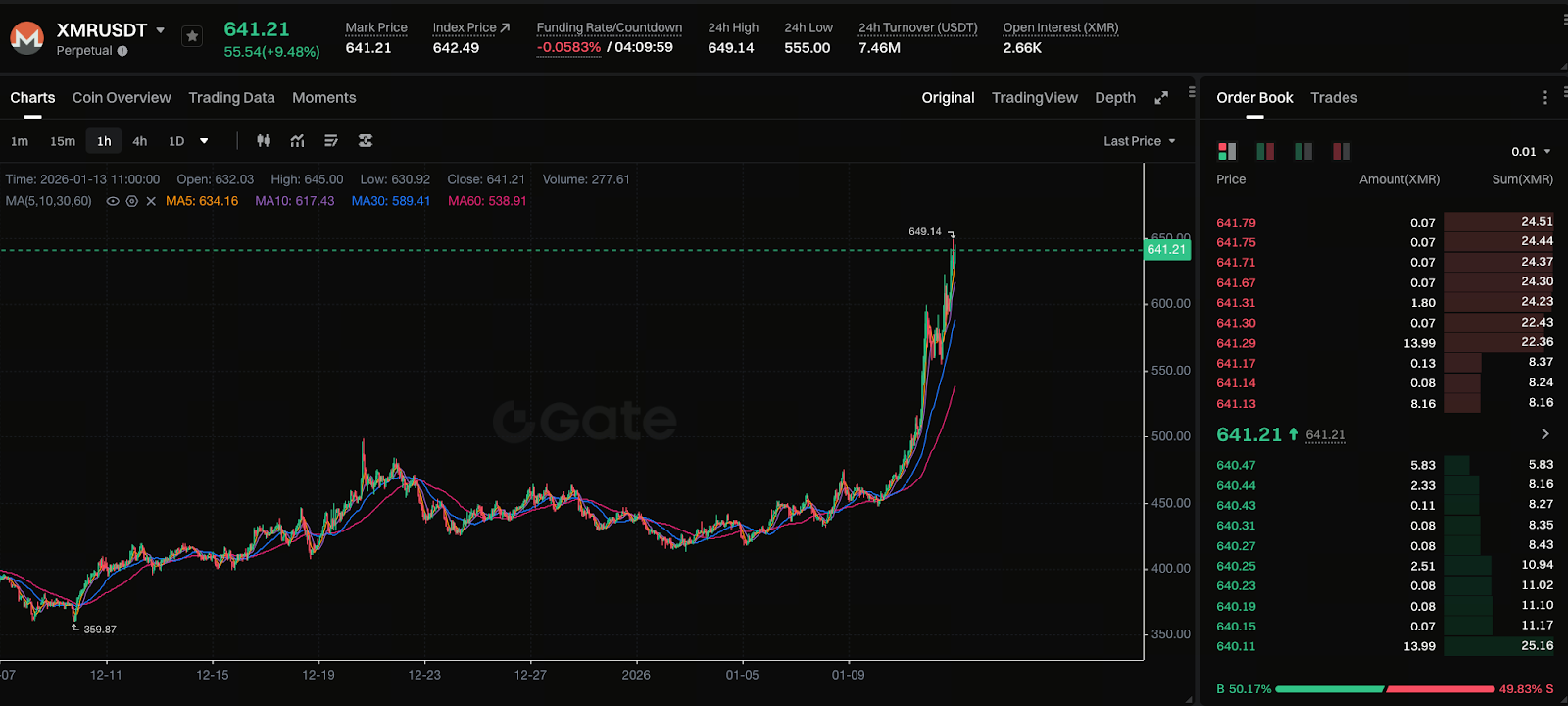This screenshot has height=706, width=1568.
Task: Click the green up arrow beside 641.21
Action: click(1294, 433)
